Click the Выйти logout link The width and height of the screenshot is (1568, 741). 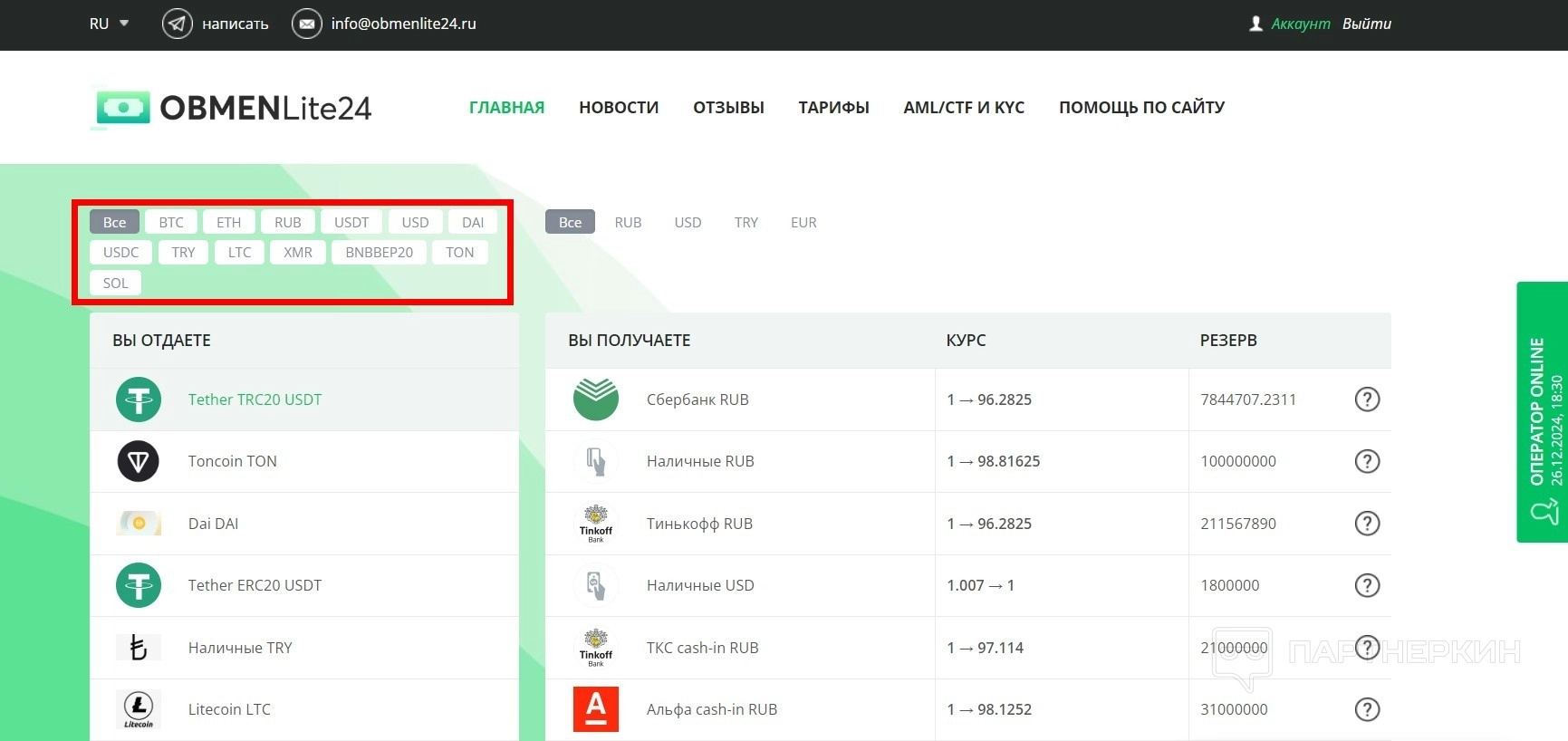(x=1367, y=24)
